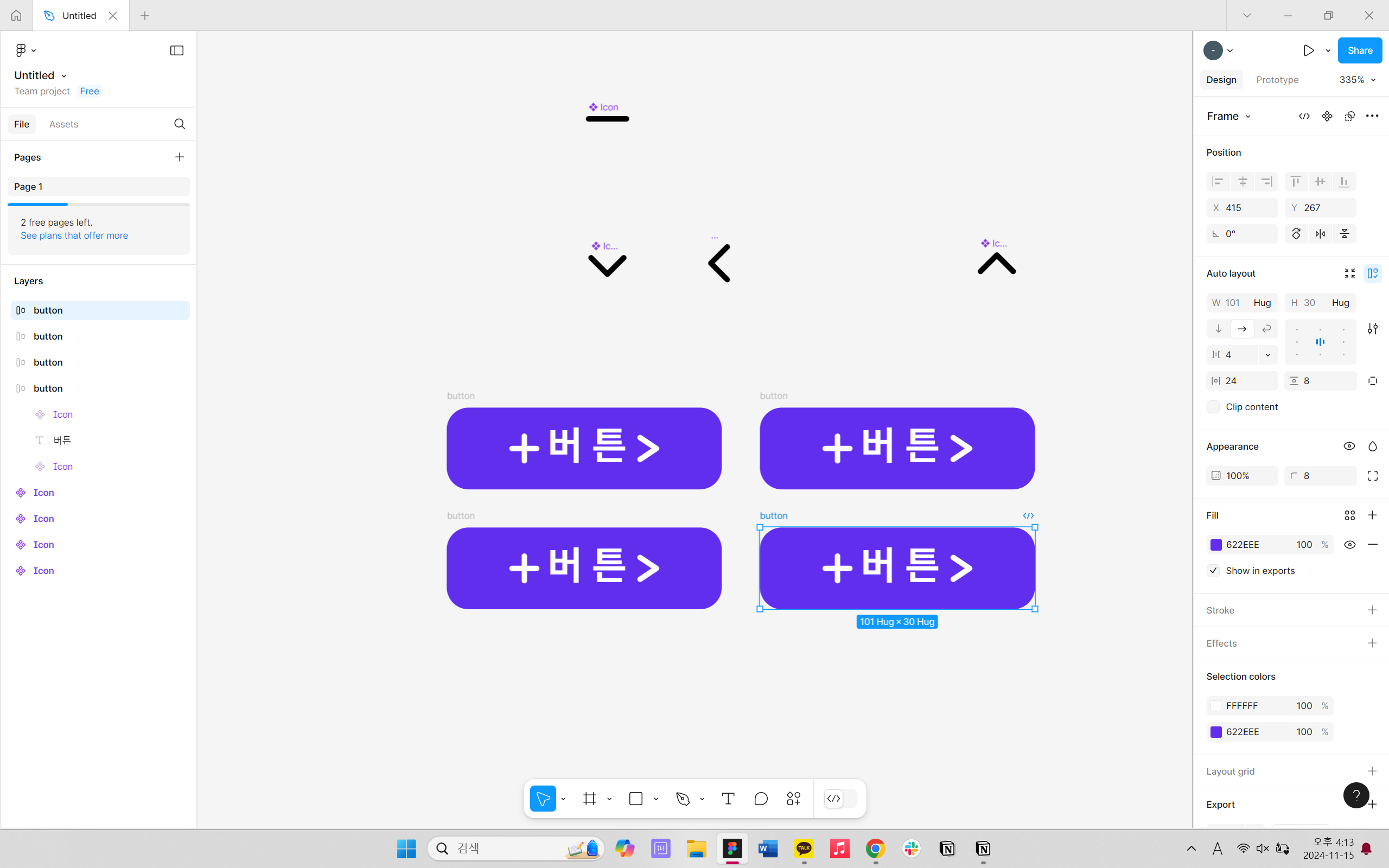
Task: Click the Share button
Action: point(1359,50)
